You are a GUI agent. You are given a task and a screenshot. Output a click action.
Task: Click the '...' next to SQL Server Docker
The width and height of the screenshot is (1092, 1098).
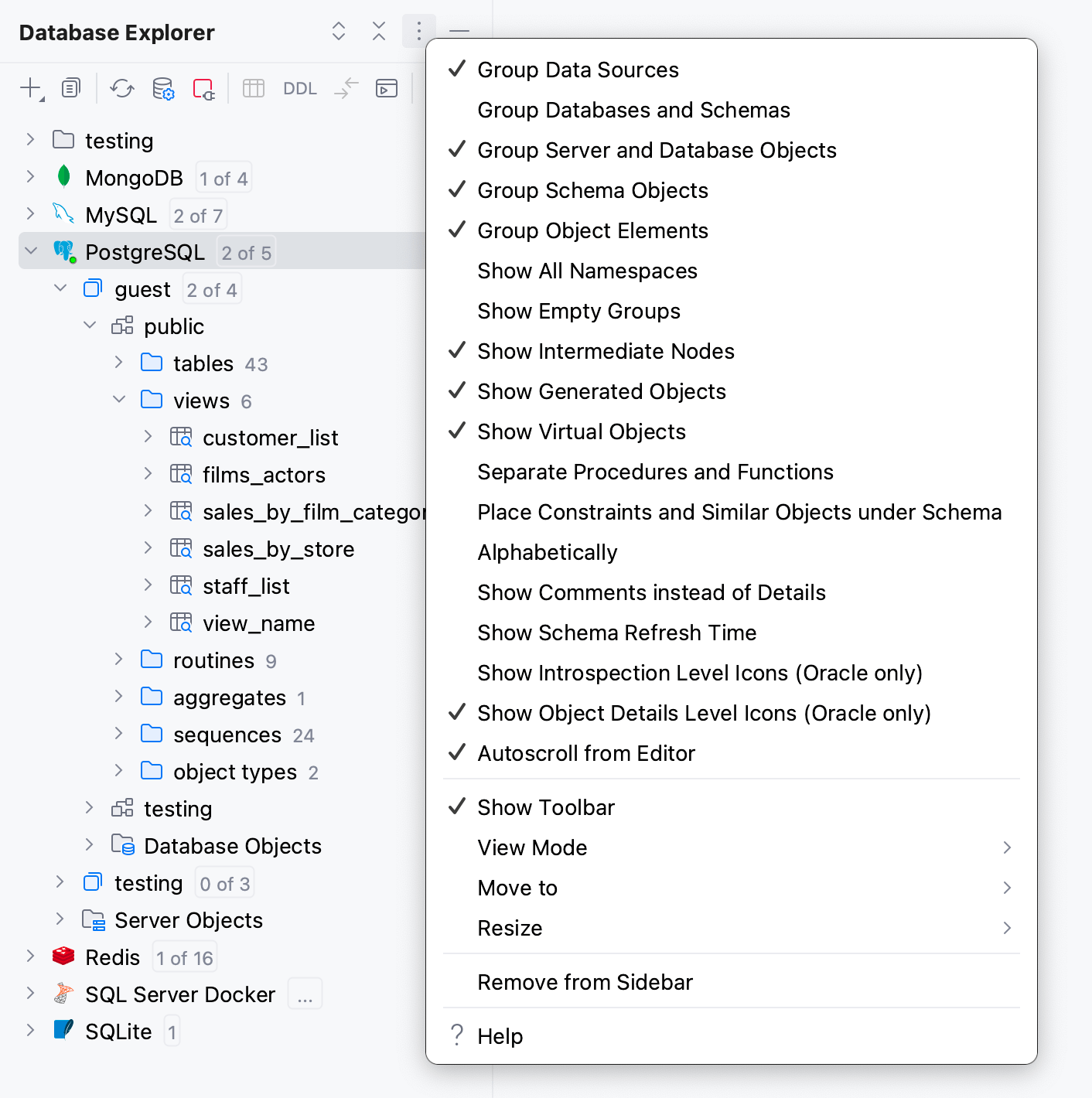[x=305, y=995]
